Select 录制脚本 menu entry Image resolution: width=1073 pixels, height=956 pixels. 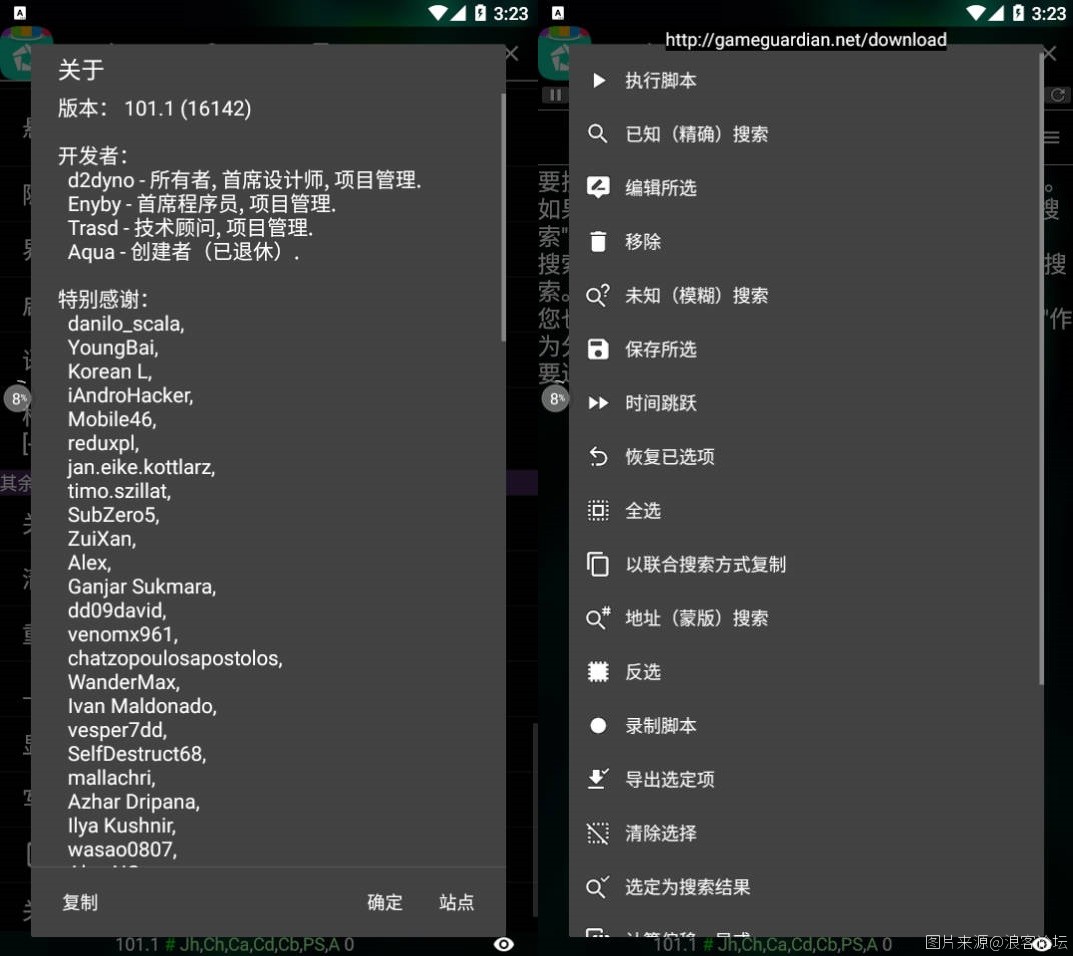point(805,725)
